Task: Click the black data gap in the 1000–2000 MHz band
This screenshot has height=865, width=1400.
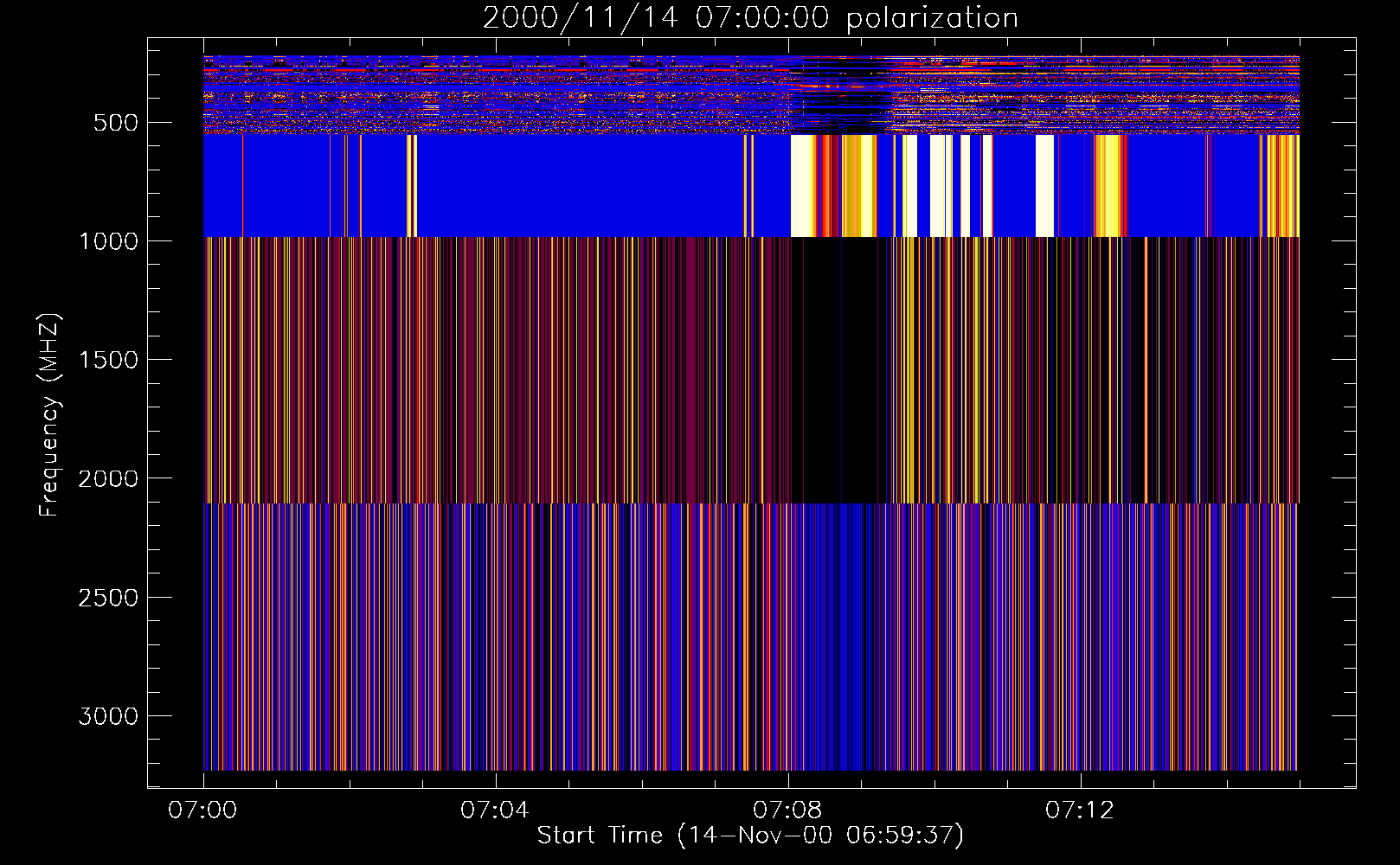Action: point(839,370)
